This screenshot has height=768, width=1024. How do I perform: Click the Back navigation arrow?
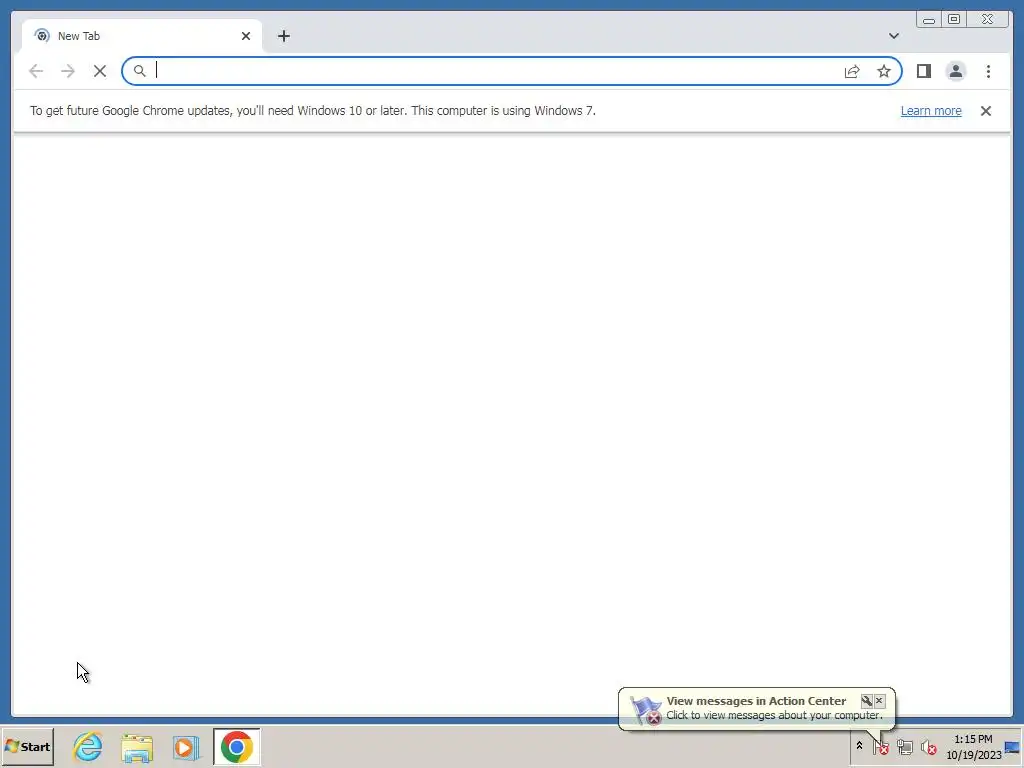36,71
